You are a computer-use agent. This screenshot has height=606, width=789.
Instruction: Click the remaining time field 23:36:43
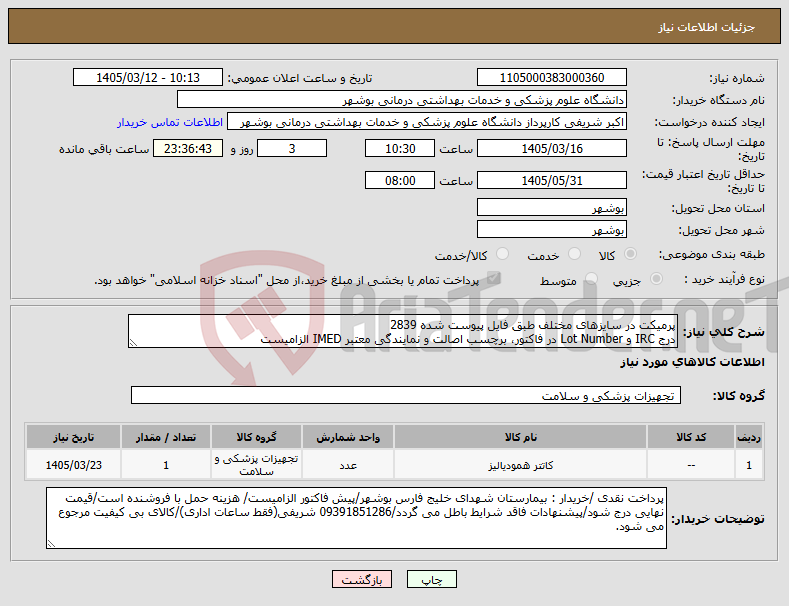click(188, 148)
